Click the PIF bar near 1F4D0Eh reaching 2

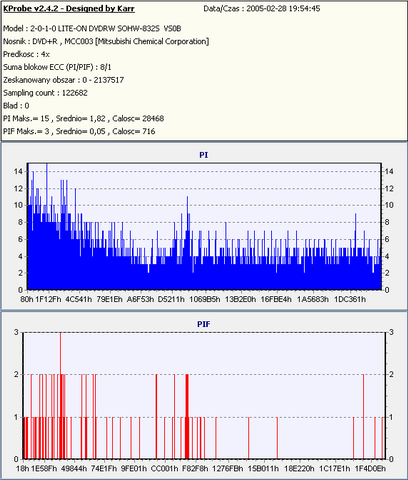coord(363,417)
